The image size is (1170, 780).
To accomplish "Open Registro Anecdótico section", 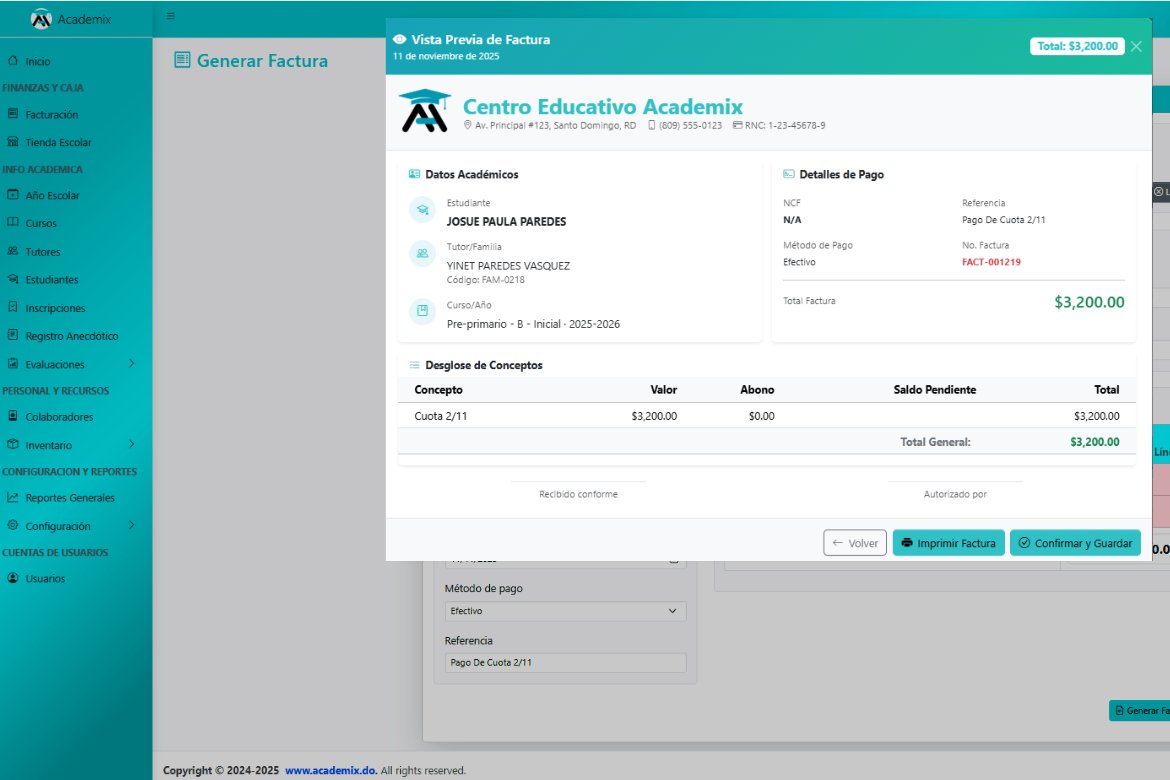I will point(71,336).
